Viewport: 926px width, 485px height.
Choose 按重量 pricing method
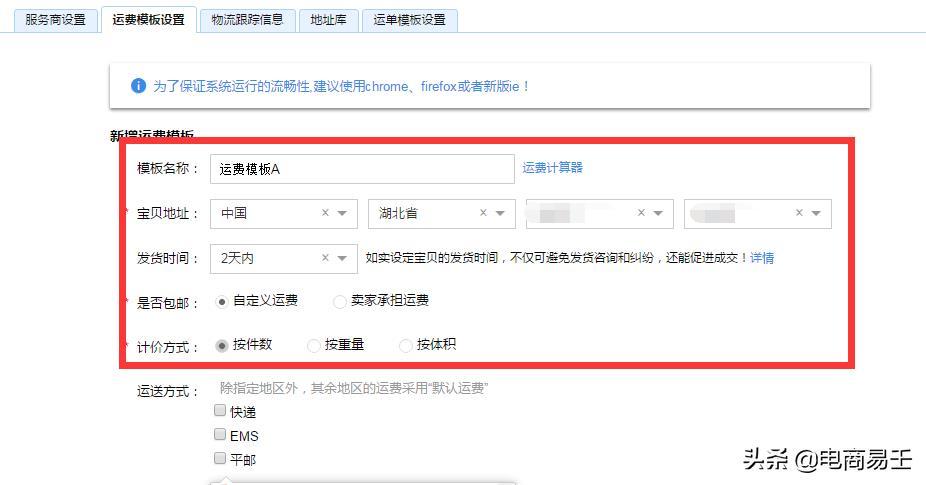(314, 346)
